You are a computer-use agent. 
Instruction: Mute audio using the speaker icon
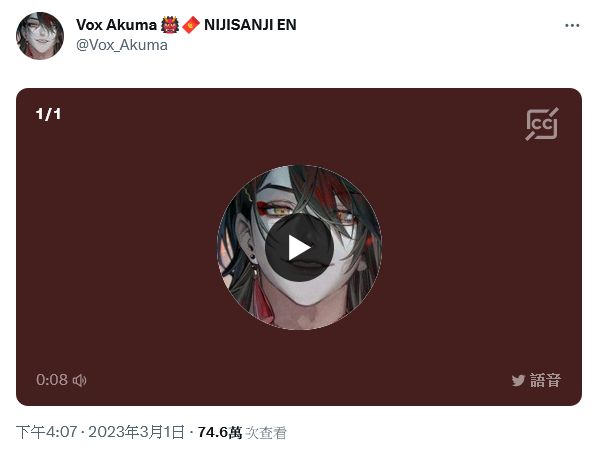coord(80,380)
